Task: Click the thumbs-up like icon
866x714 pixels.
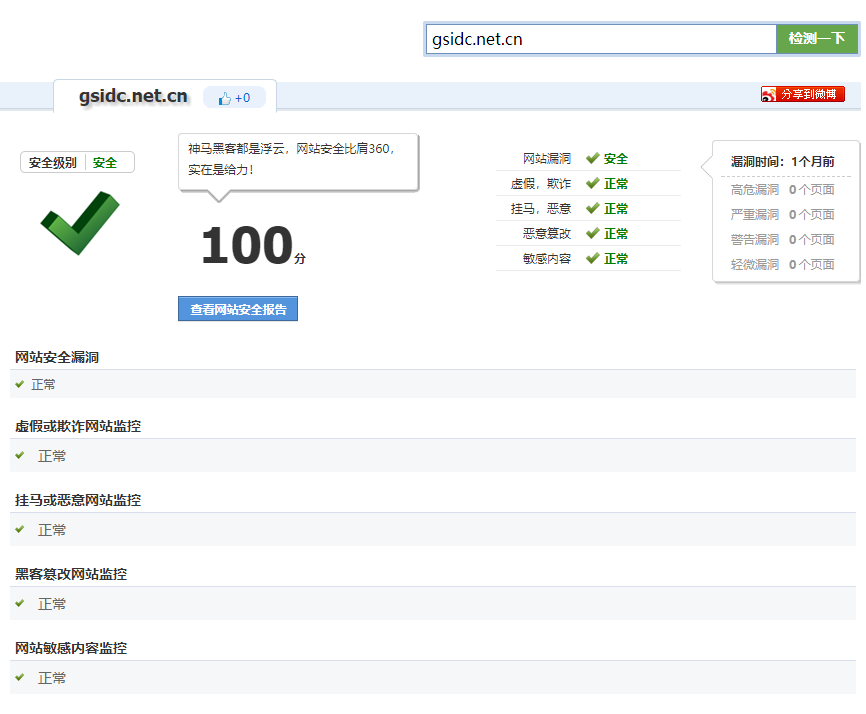Action: click(x=224, y=98)
